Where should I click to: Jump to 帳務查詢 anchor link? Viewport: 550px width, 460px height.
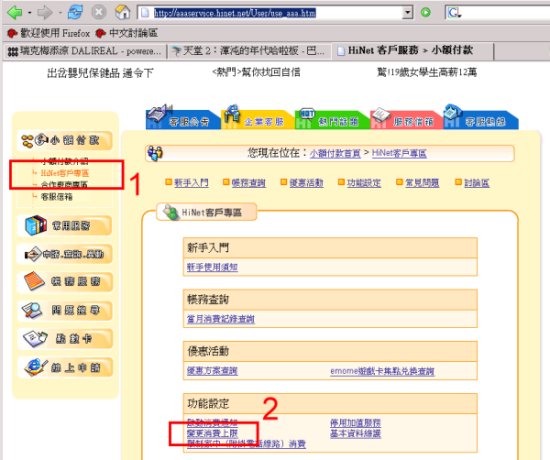pyautogui.click(x=248, y=183)
